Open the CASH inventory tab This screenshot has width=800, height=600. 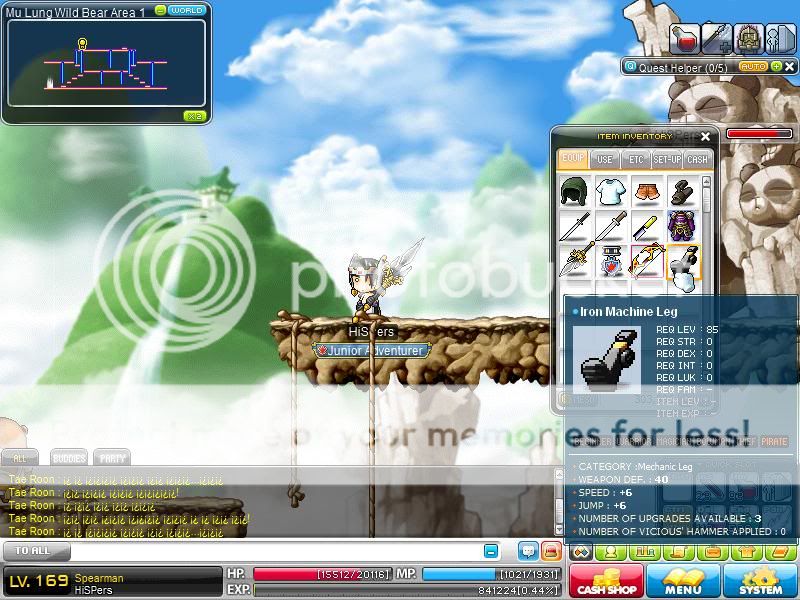click(697, 159)
